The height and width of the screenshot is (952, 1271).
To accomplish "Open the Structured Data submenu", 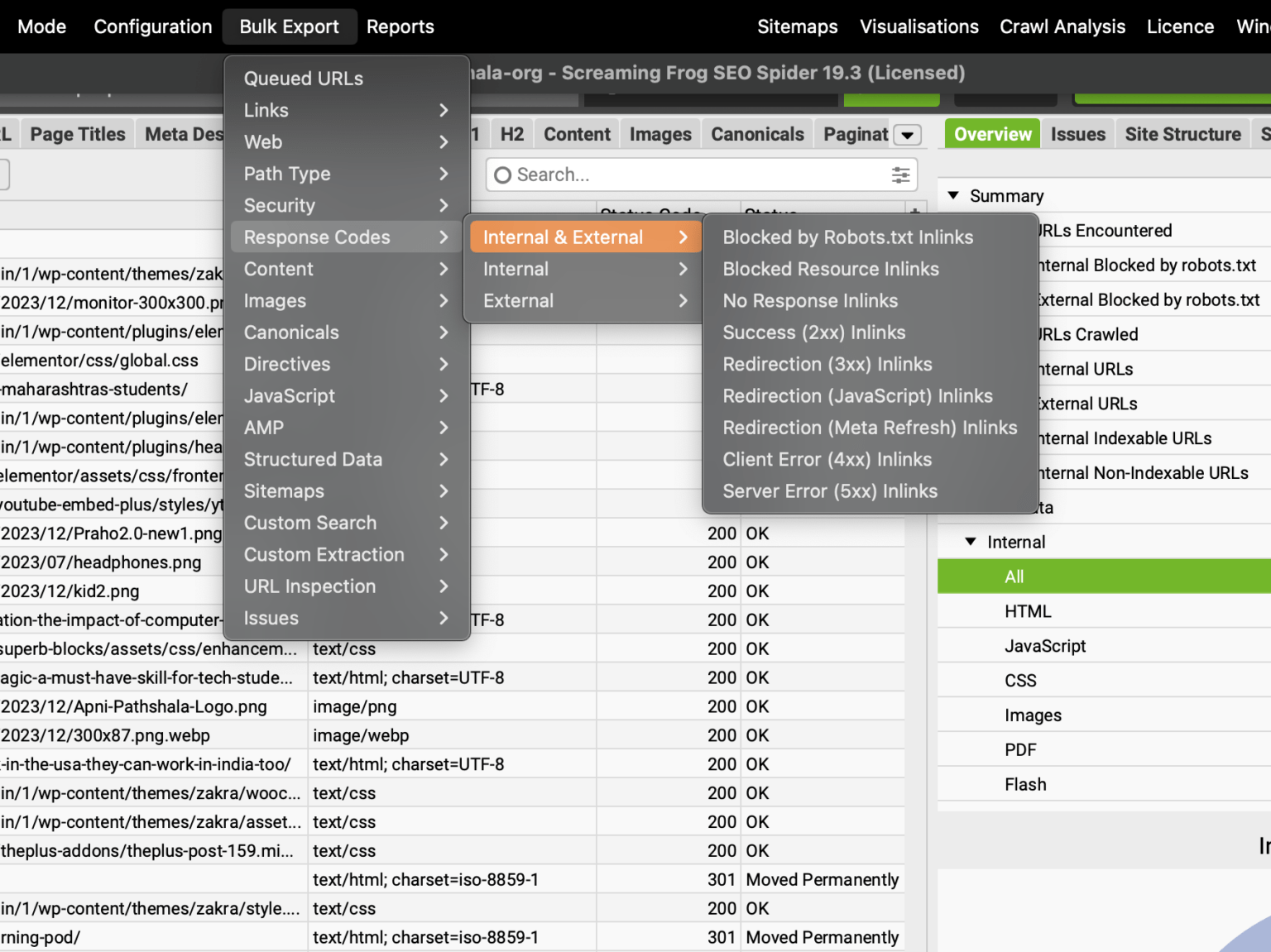I will point(347,459).
